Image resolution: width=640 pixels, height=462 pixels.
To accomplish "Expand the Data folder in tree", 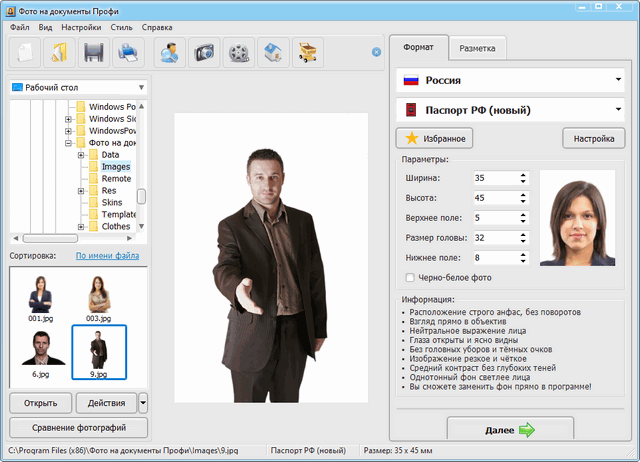I will coord(81,155).
